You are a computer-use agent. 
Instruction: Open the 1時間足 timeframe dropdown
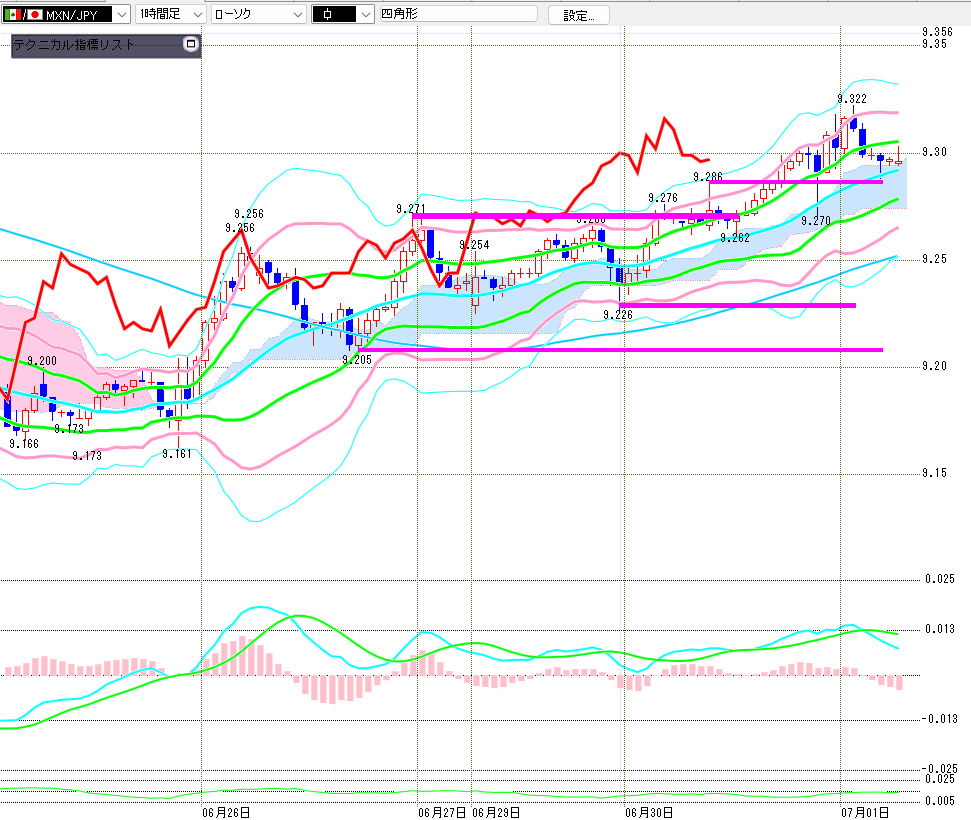coord(170,14)
